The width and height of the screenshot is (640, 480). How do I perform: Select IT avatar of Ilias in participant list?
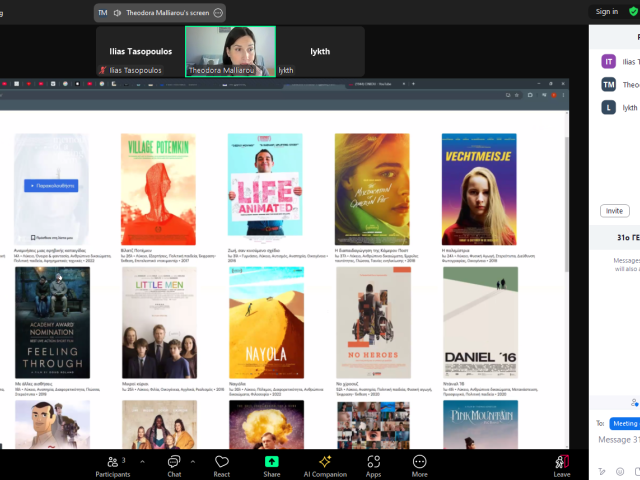pyautogui.click(x=609, y=62)
